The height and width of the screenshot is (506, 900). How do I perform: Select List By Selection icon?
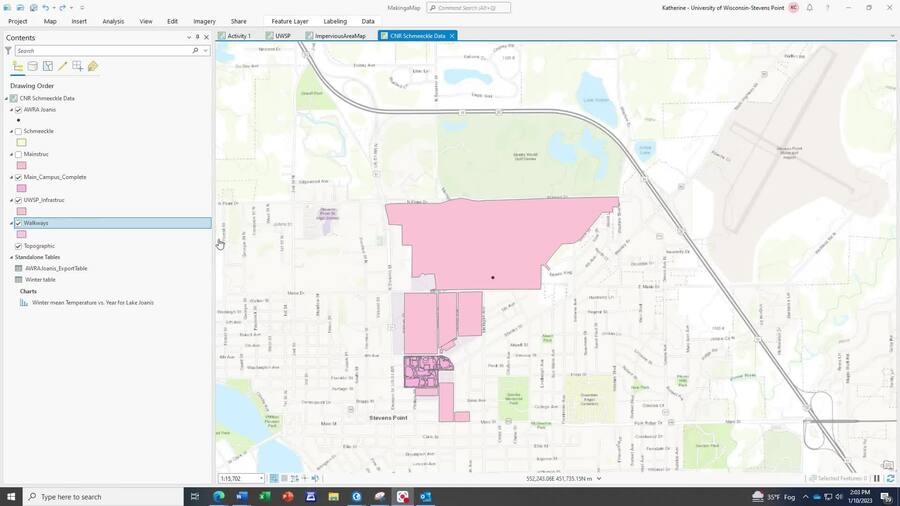[48, 67]
